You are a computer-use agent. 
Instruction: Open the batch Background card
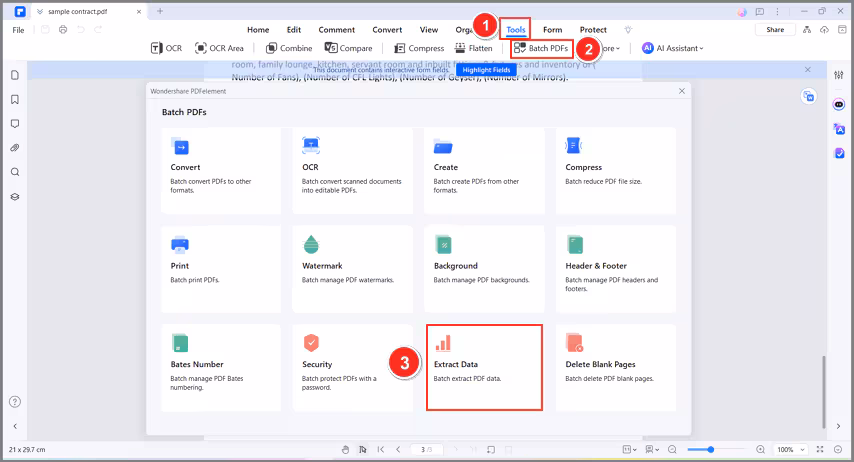pyautogui.click(x=484, y=269)
